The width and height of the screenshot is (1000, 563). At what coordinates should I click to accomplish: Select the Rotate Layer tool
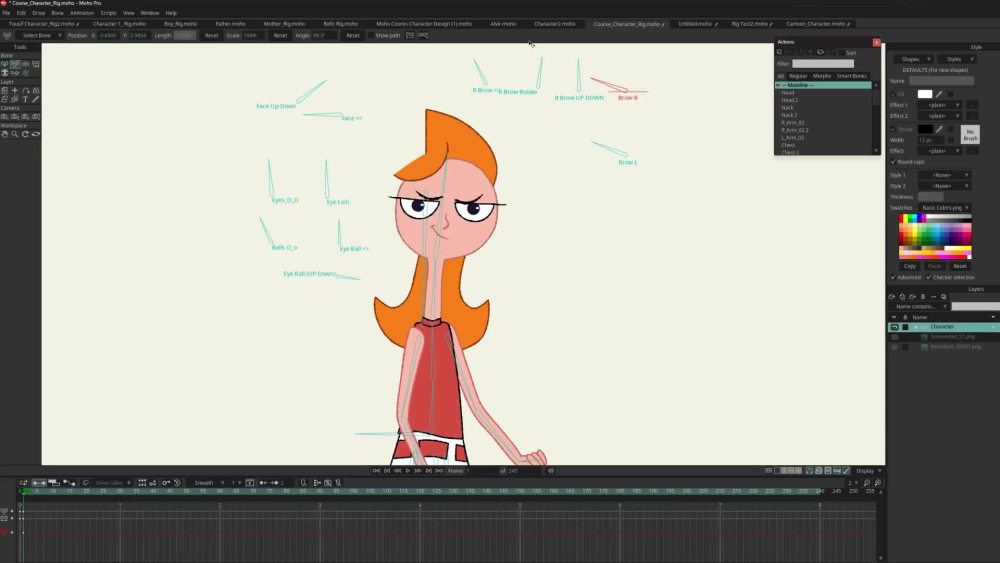tap(36, 91)
